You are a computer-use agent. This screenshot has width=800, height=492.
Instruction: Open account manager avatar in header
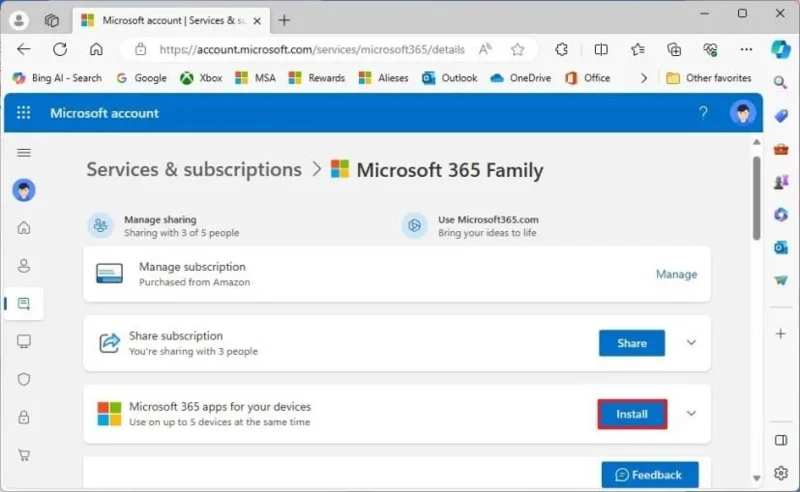coord(742,113)
